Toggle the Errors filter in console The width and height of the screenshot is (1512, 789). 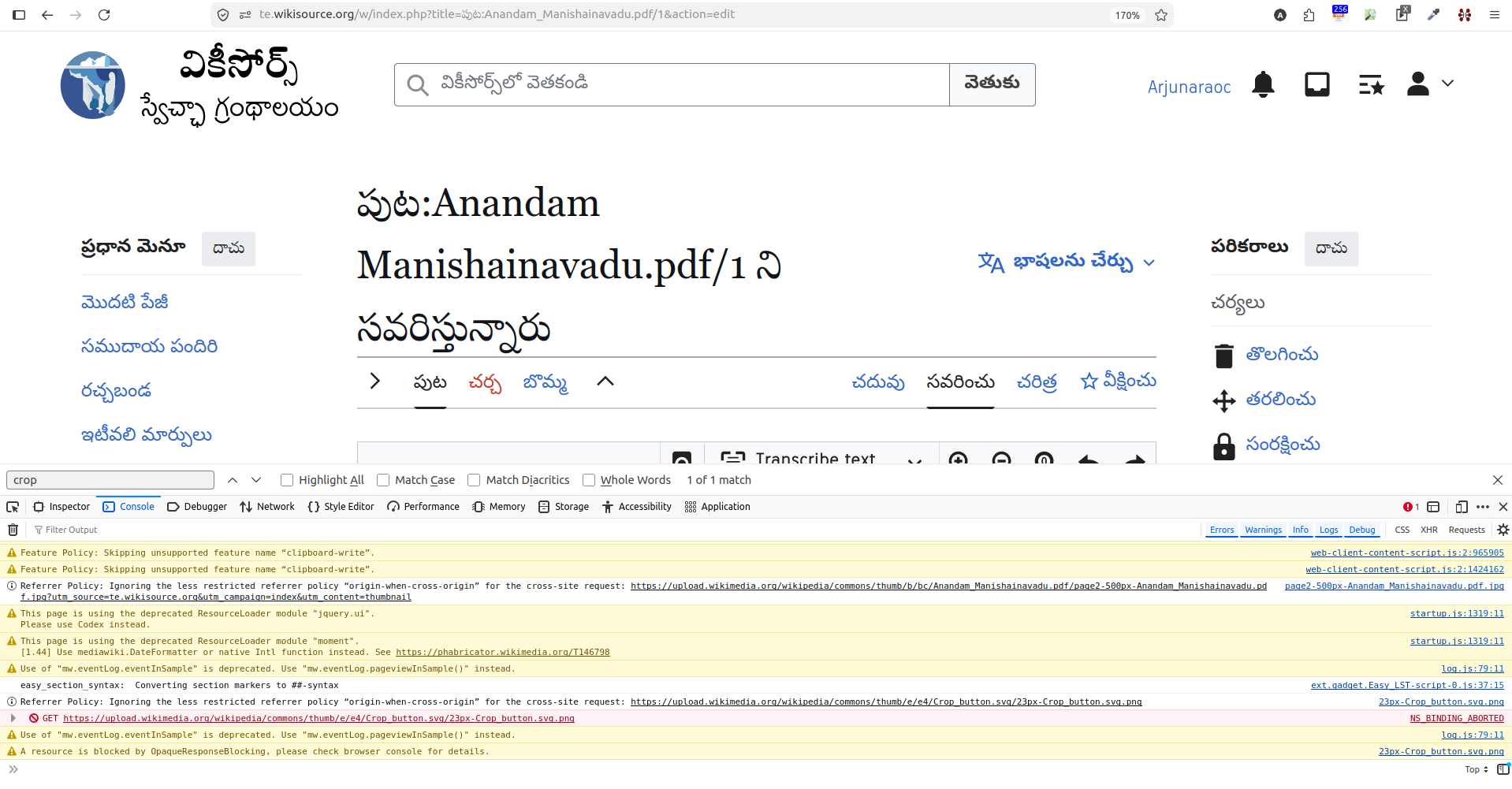pyautogui.click(x=1222, y=530)
